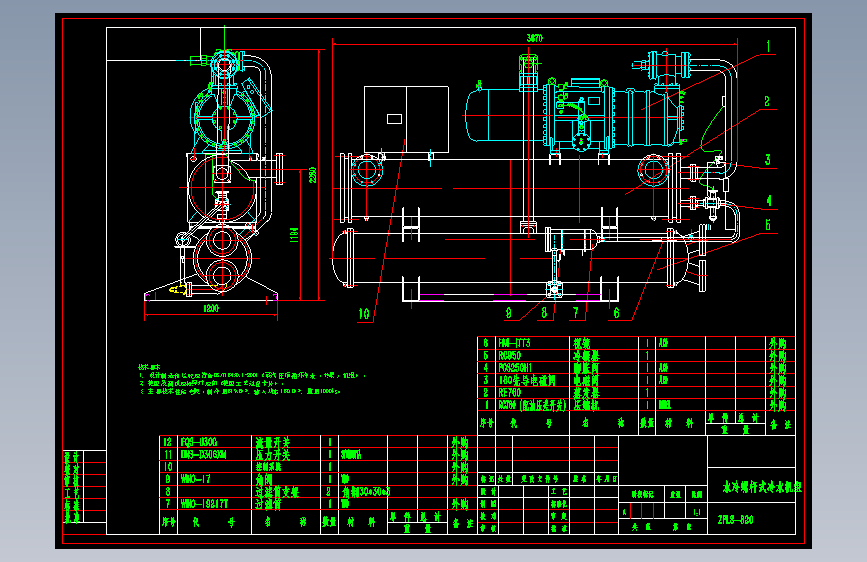Select the 压力开关 name in row 11
867x562 pixels.
pos(272,455)
